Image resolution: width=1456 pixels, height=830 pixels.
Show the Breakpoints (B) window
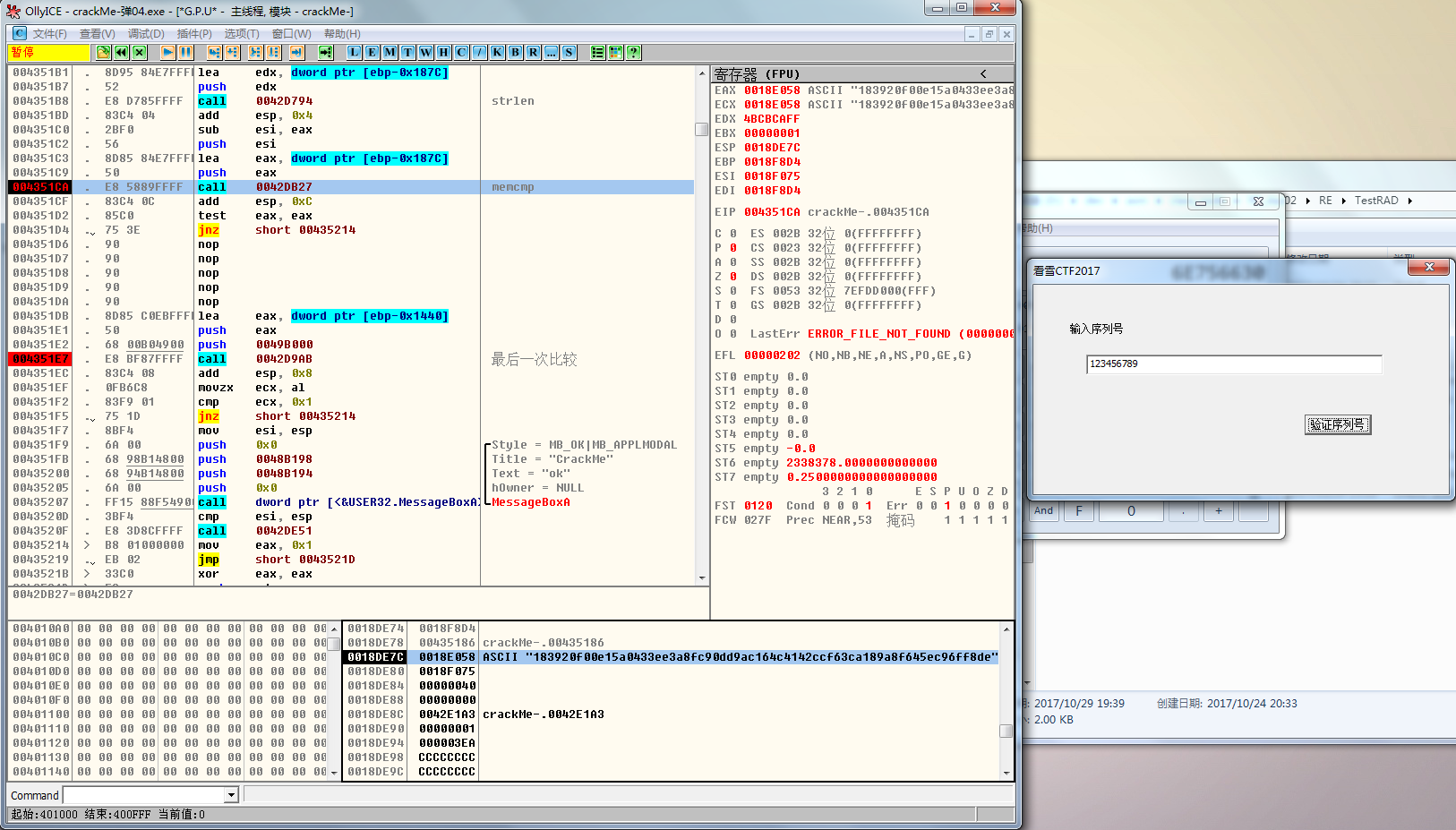click(515, 53)
